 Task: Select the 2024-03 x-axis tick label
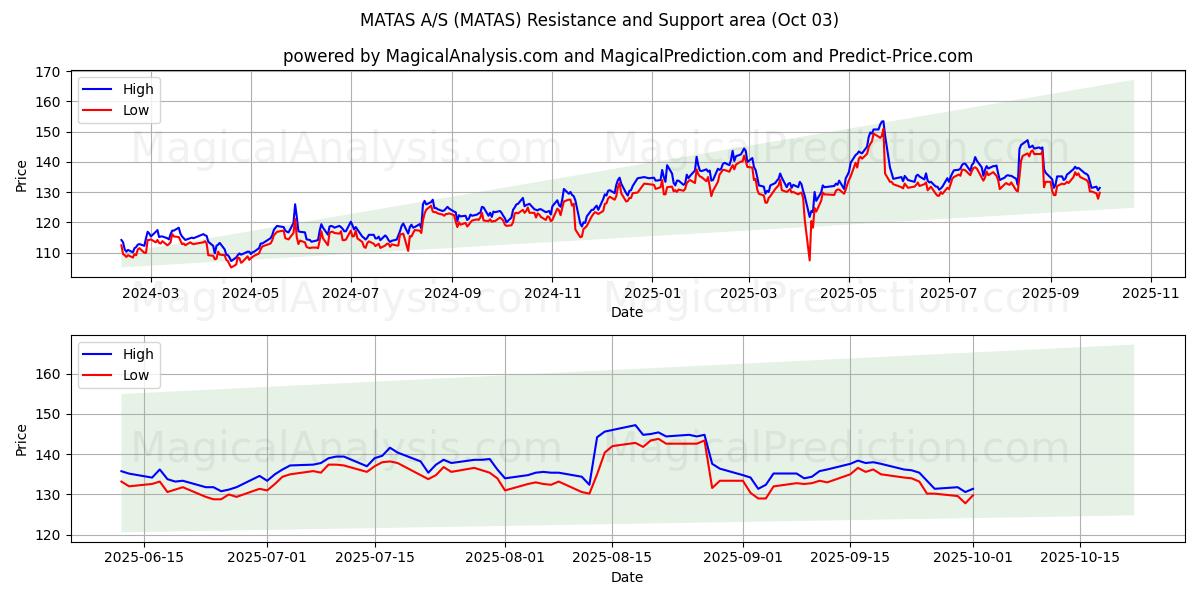[151, 293]
